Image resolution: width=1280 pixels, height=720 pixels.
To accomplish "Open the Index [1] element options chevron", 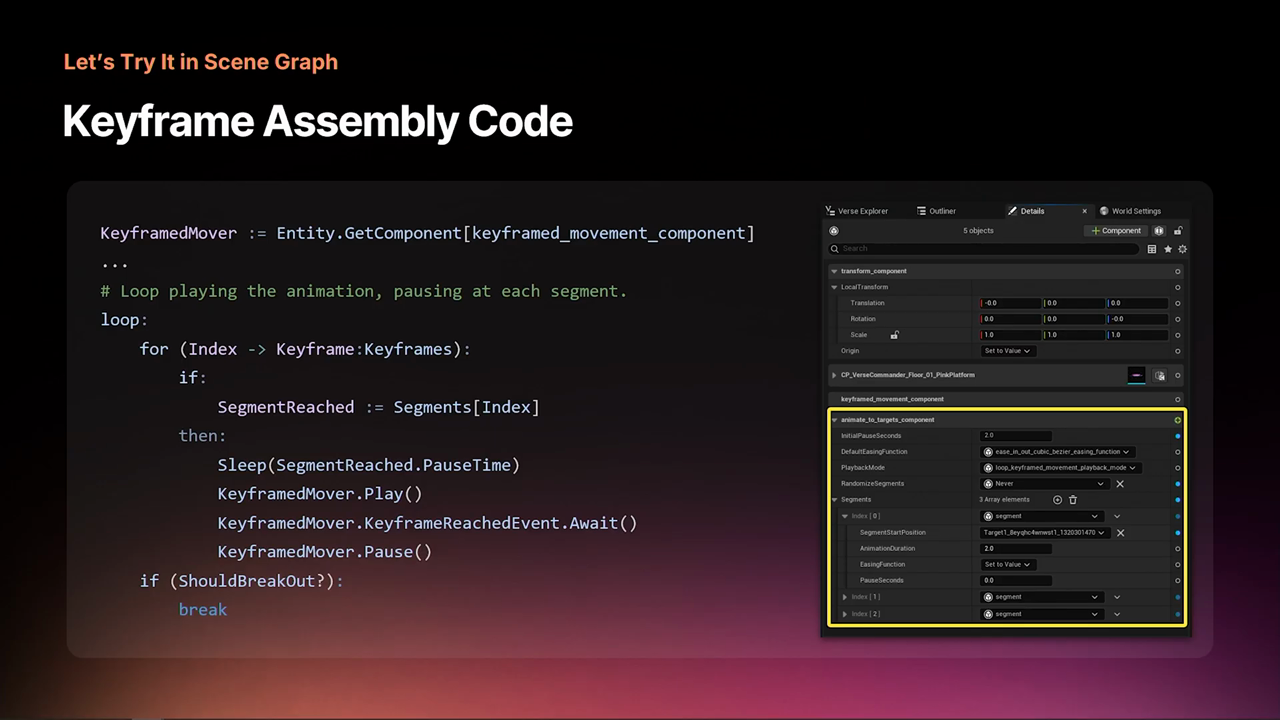I will 1117,597.
